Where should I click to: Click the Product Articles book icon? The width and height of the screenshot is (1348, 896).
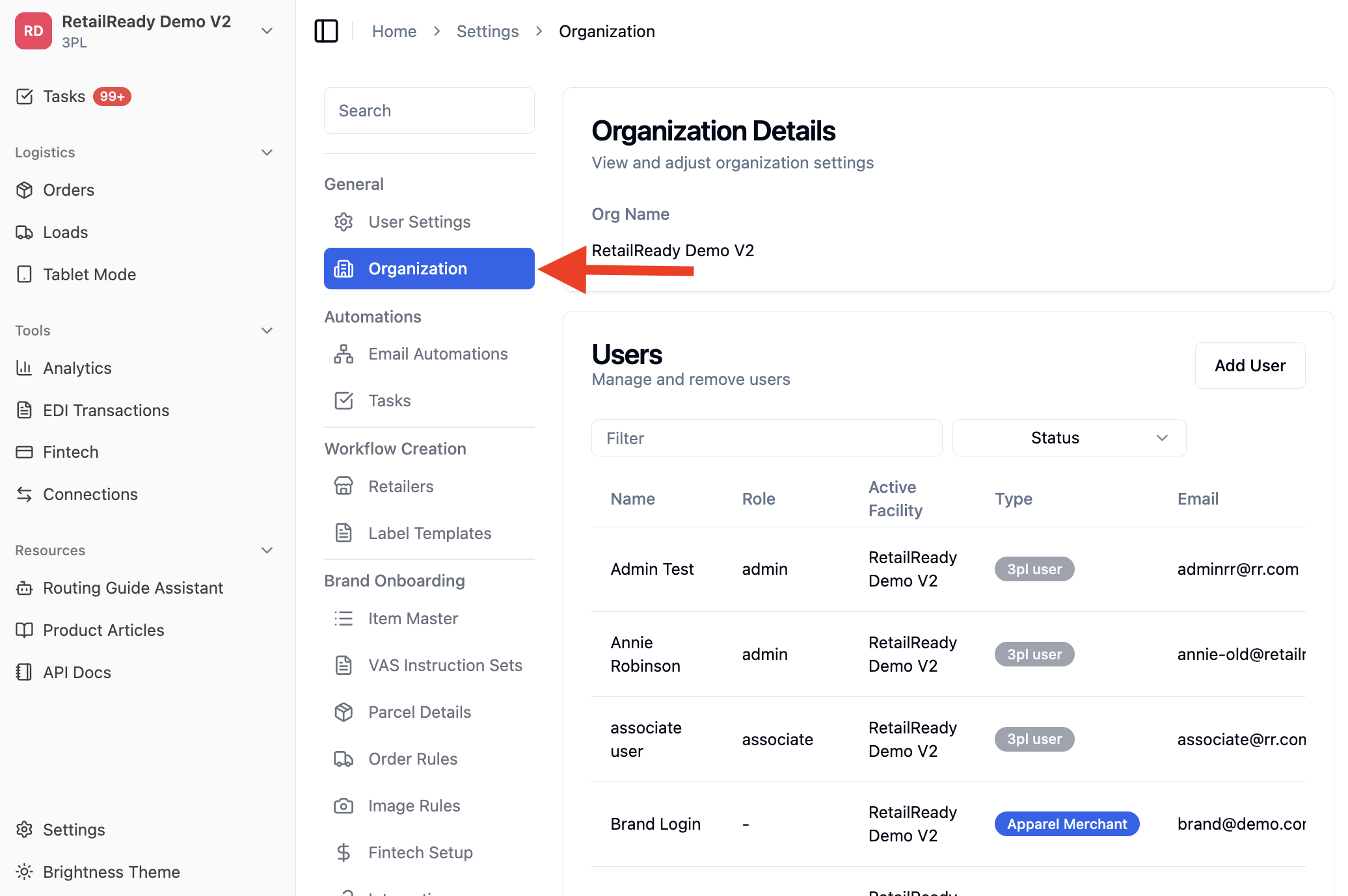click(24, 630)
